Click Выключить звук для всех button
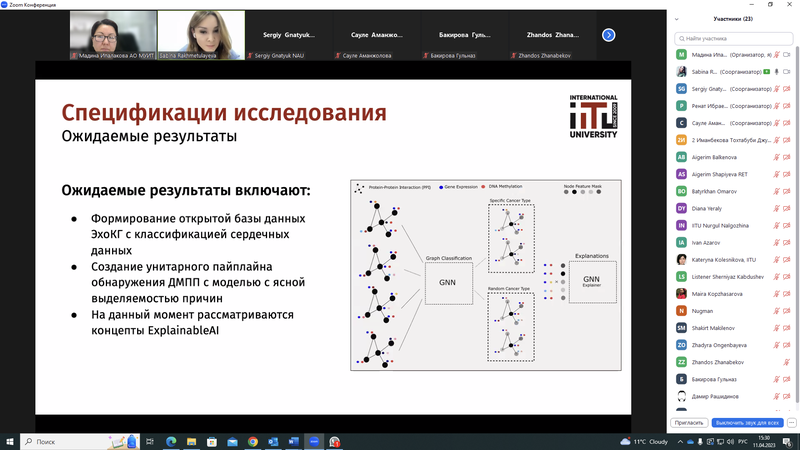The height and width of the screenshot is (450, 800). [x=747, y=422]
